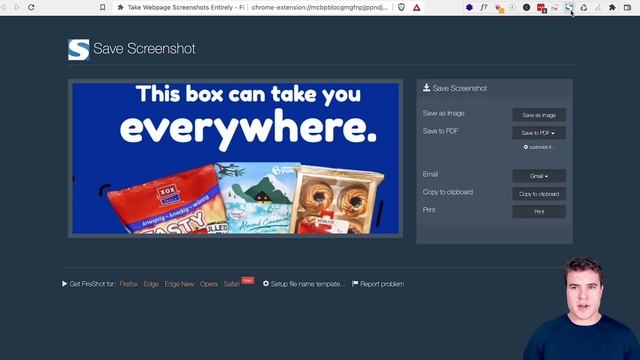Click the 'Save Screenshot' page heading text
Image resolution: width=640 pixels, height=360 pixels.
tap(144, 49)
